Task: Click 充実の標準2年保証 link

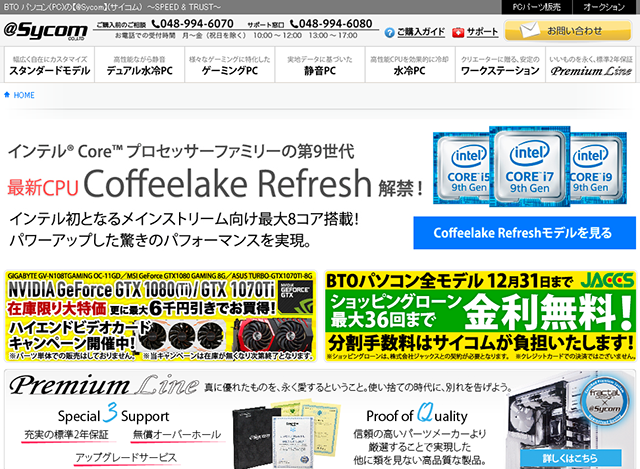Action: [67, 435]
